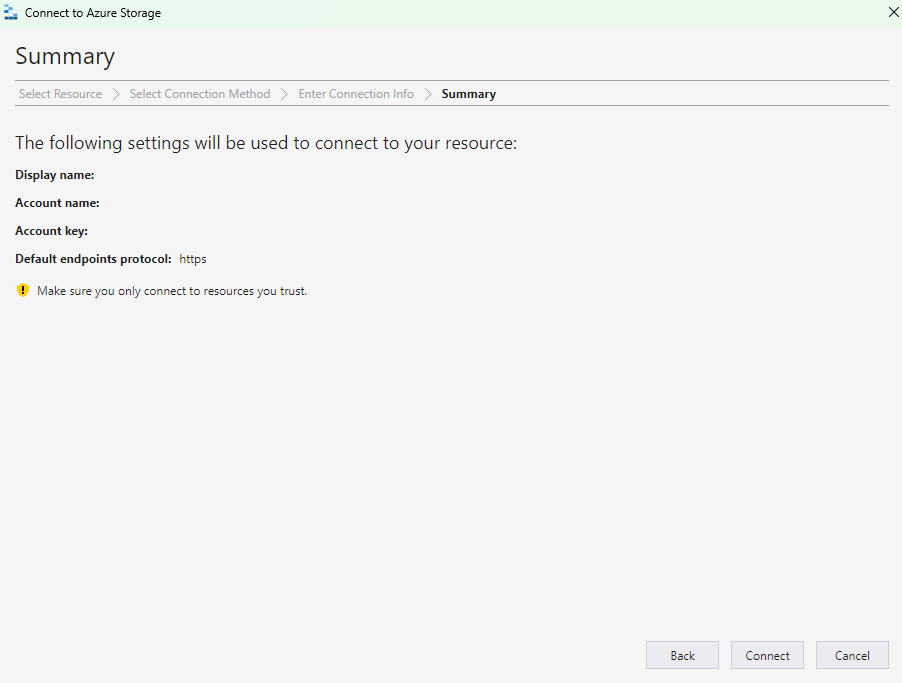
Task: Jump to Select Connection Method step
Action: [x=200, y=94]
